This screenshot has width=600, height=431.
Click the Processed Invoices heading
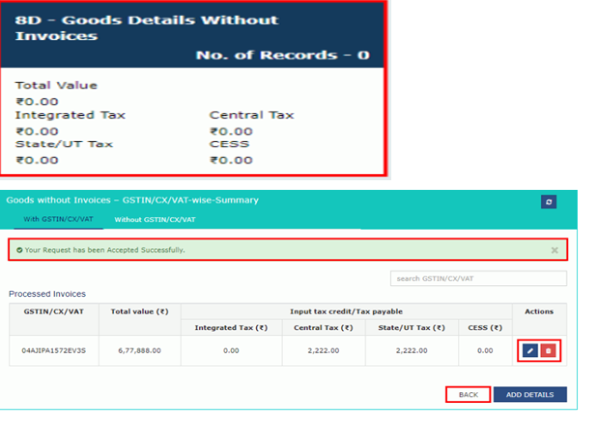(x=47, y=294)
